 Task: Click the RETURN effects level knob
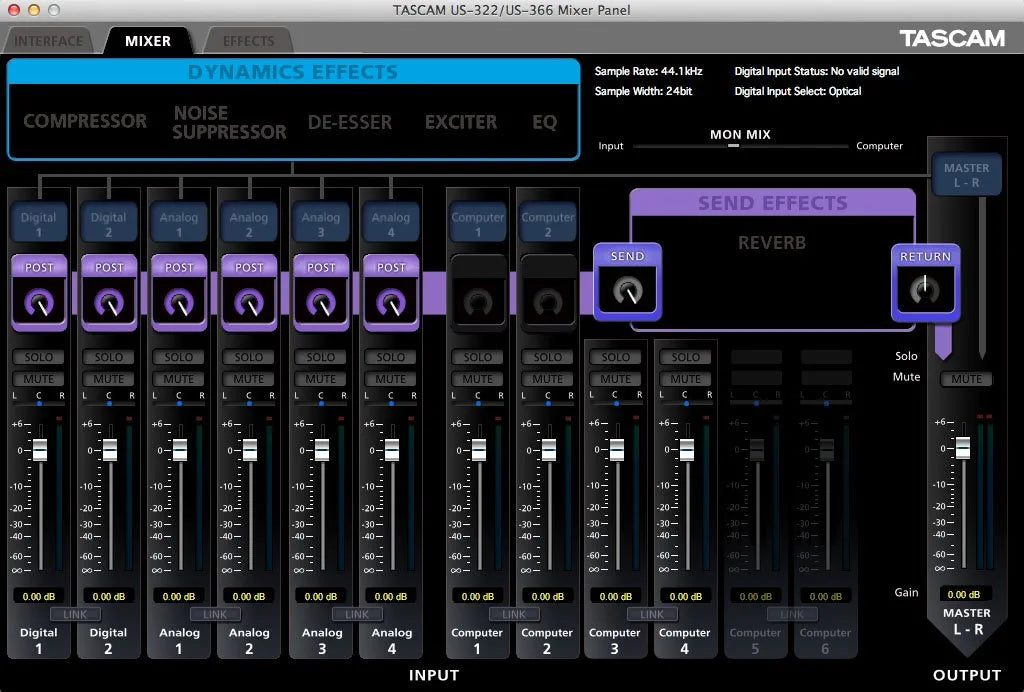pos(925,290)
